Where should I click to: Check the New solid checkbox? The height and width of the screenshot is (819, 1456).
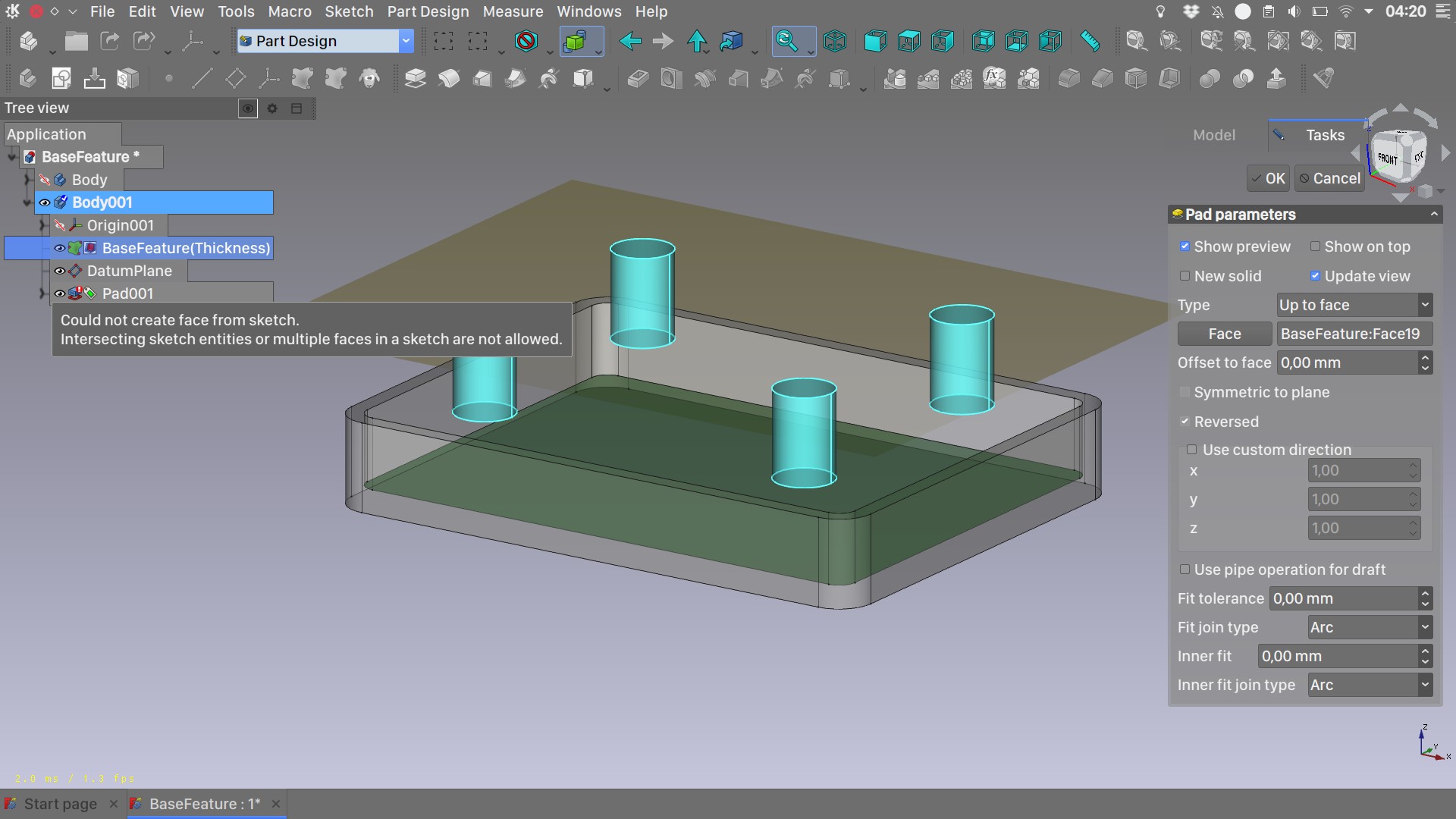(1185, 276)
